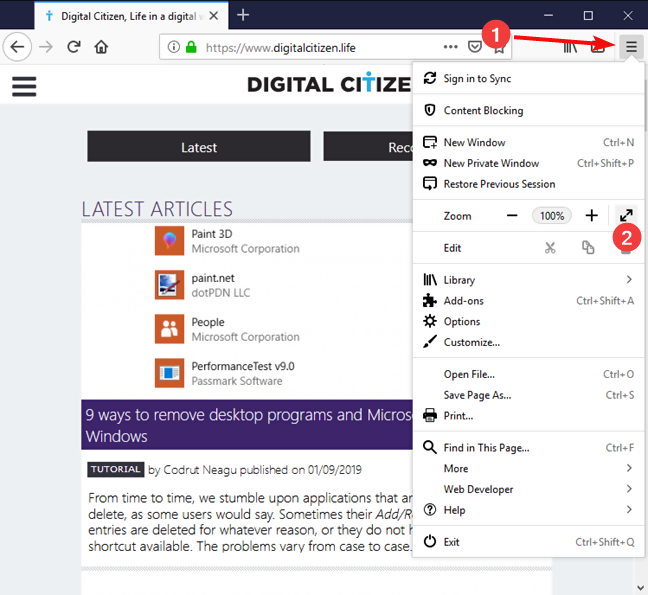Click the People app icon
This screenshot has width=648, height=595.
pos(169,329)
